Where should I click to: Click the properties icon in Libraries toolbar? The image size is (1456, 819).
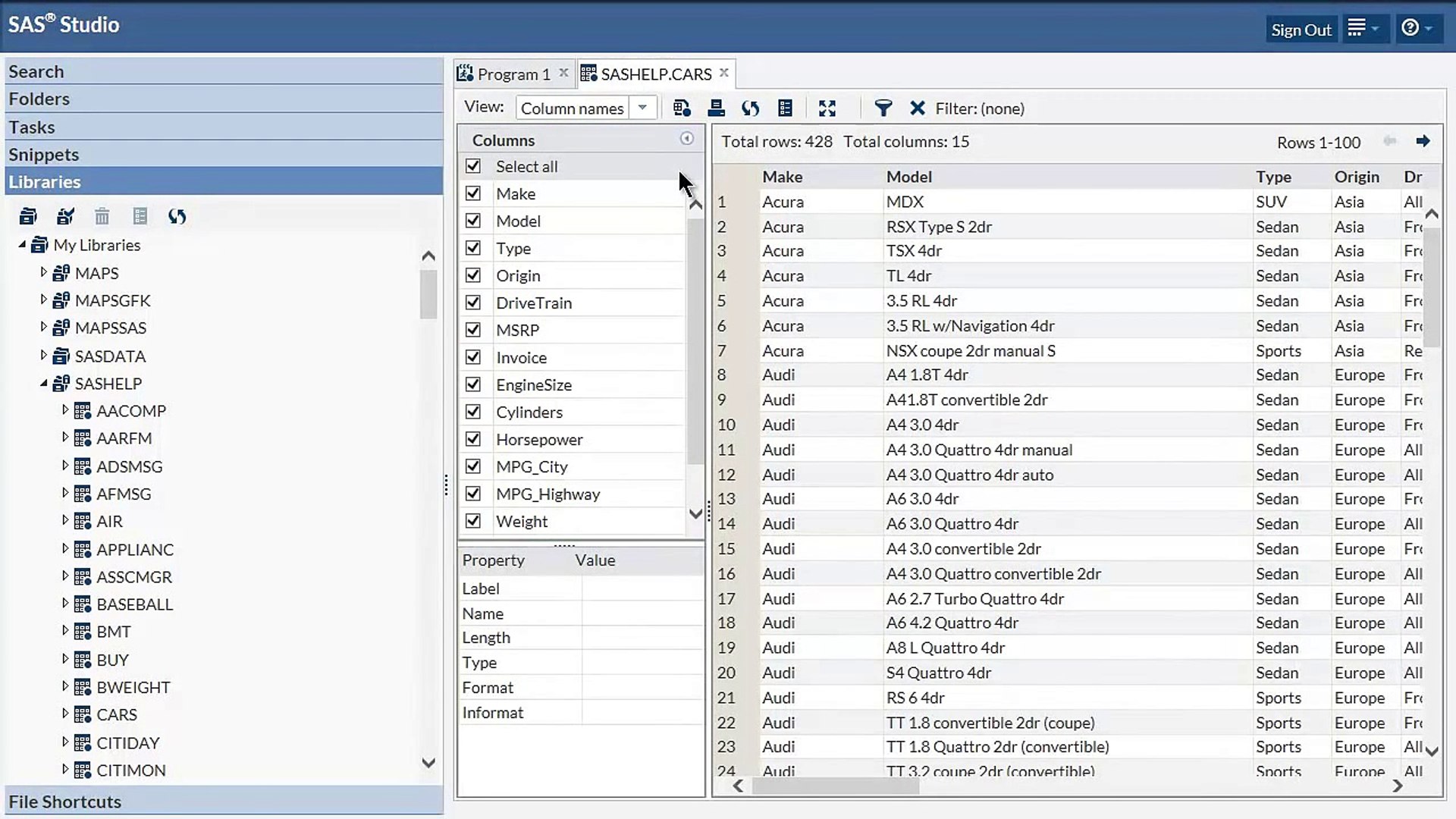point(140,217)
